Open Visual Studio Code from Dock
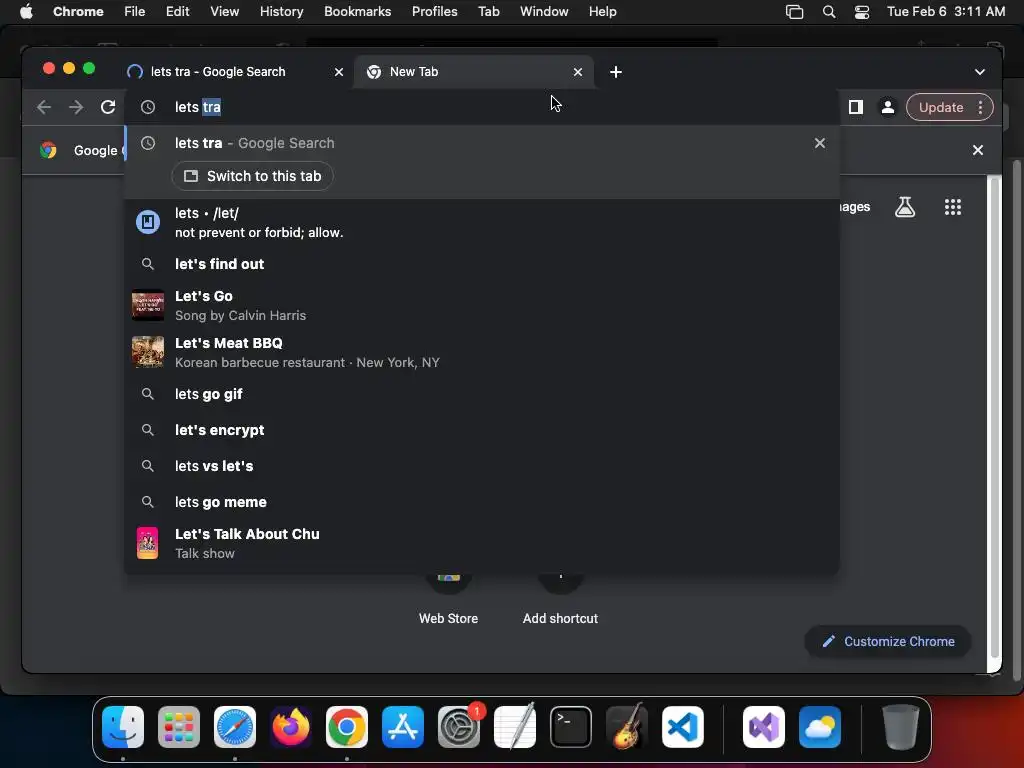 pyautogui.click(x=682, y=727)
